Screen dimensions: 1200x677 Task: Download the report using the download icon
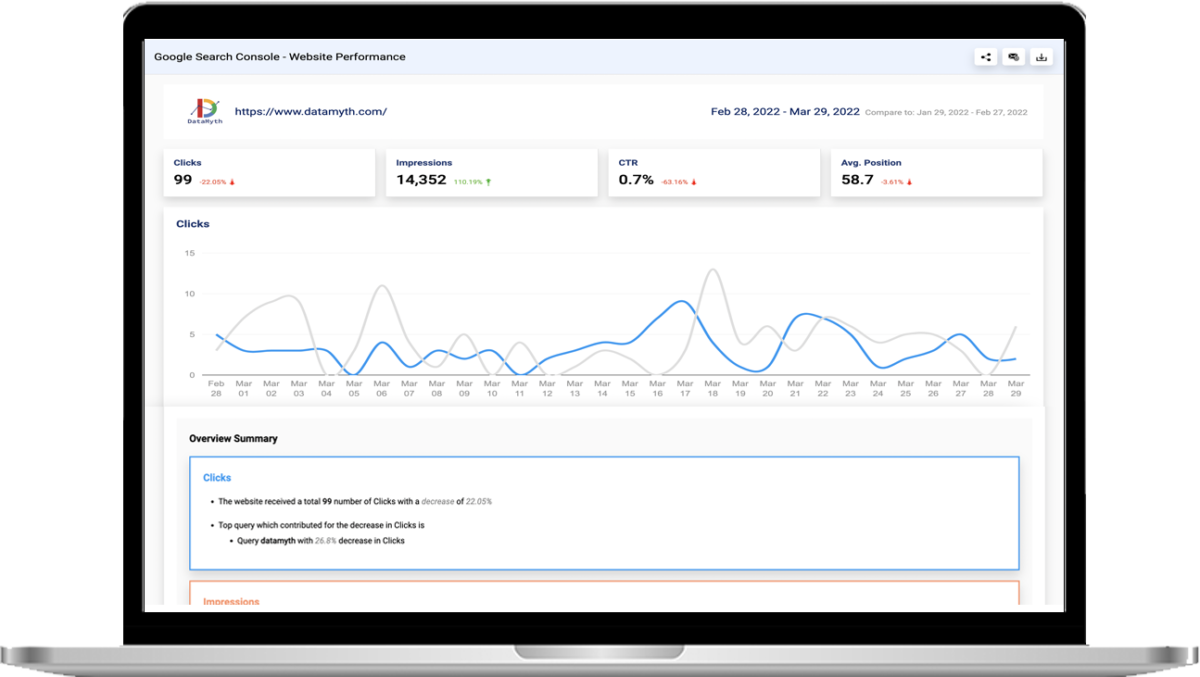[x=1041, y=57]
